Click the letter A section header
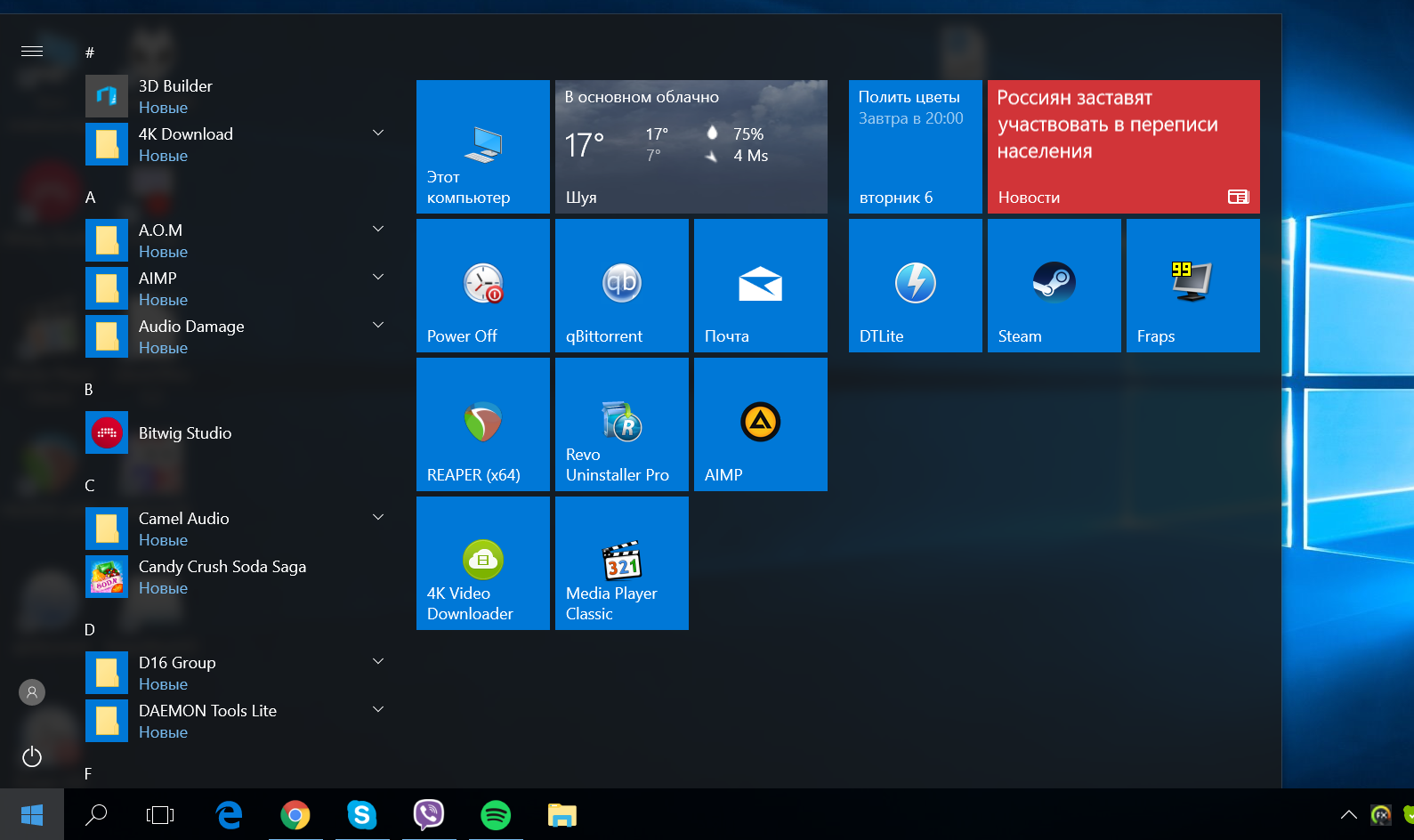The image size is (1414, 840). 90,198
